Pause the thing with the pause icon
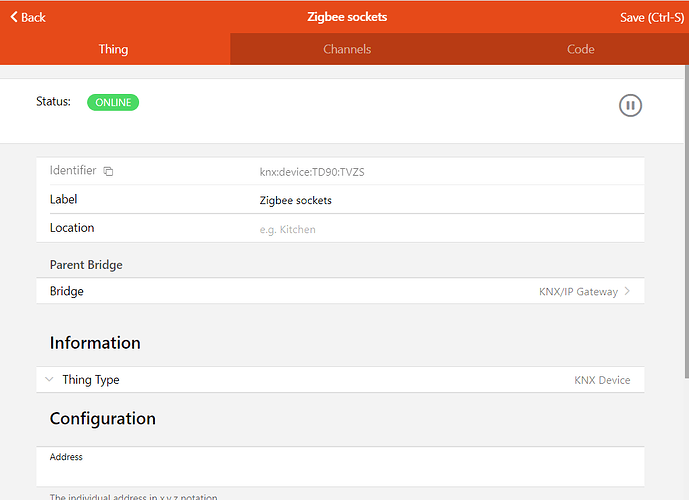 click(x=630, y=105)
